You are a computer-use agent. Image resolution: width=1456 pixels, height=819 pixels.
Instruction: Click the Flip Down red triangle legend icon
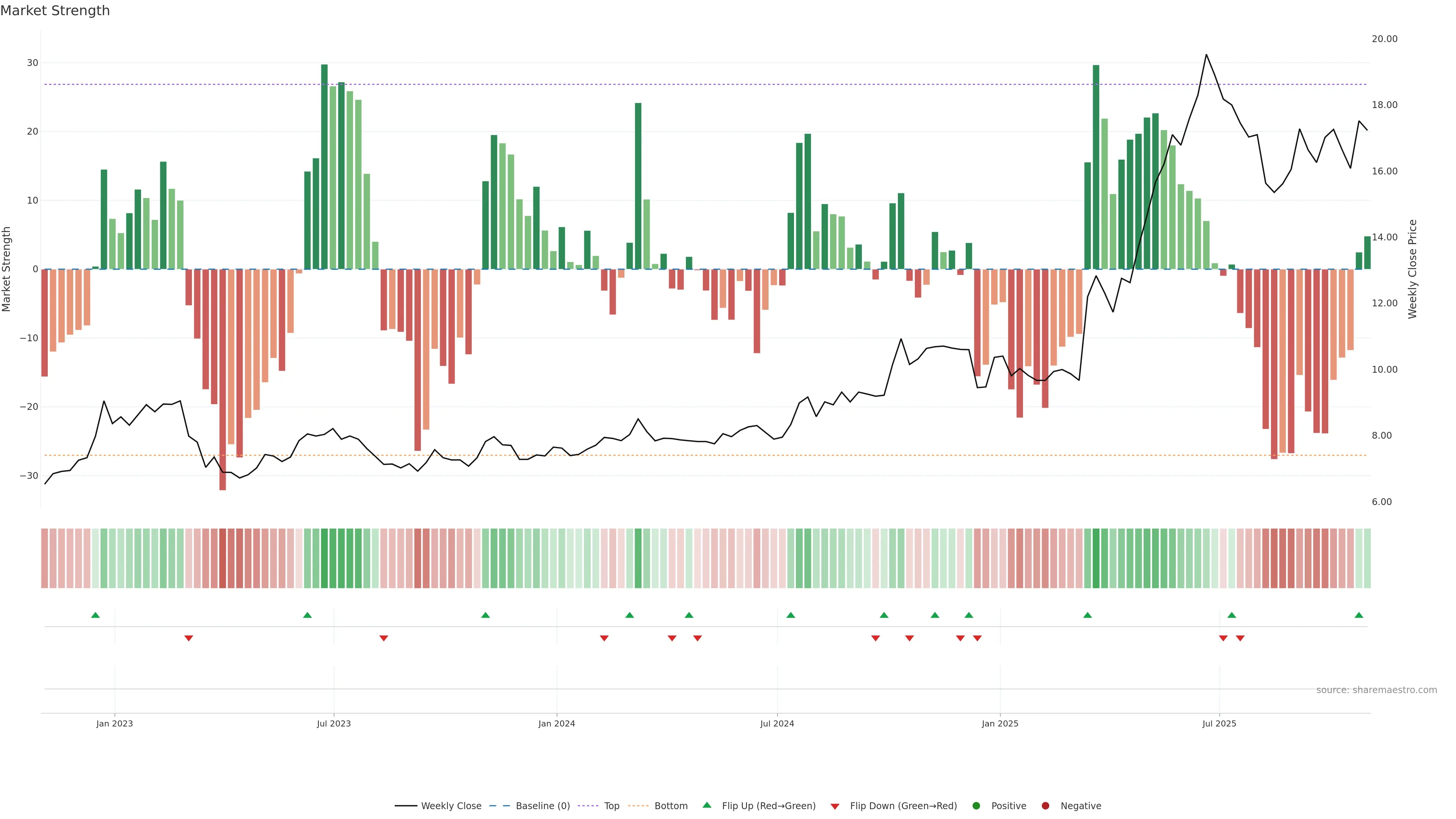[x=835, y=806]
